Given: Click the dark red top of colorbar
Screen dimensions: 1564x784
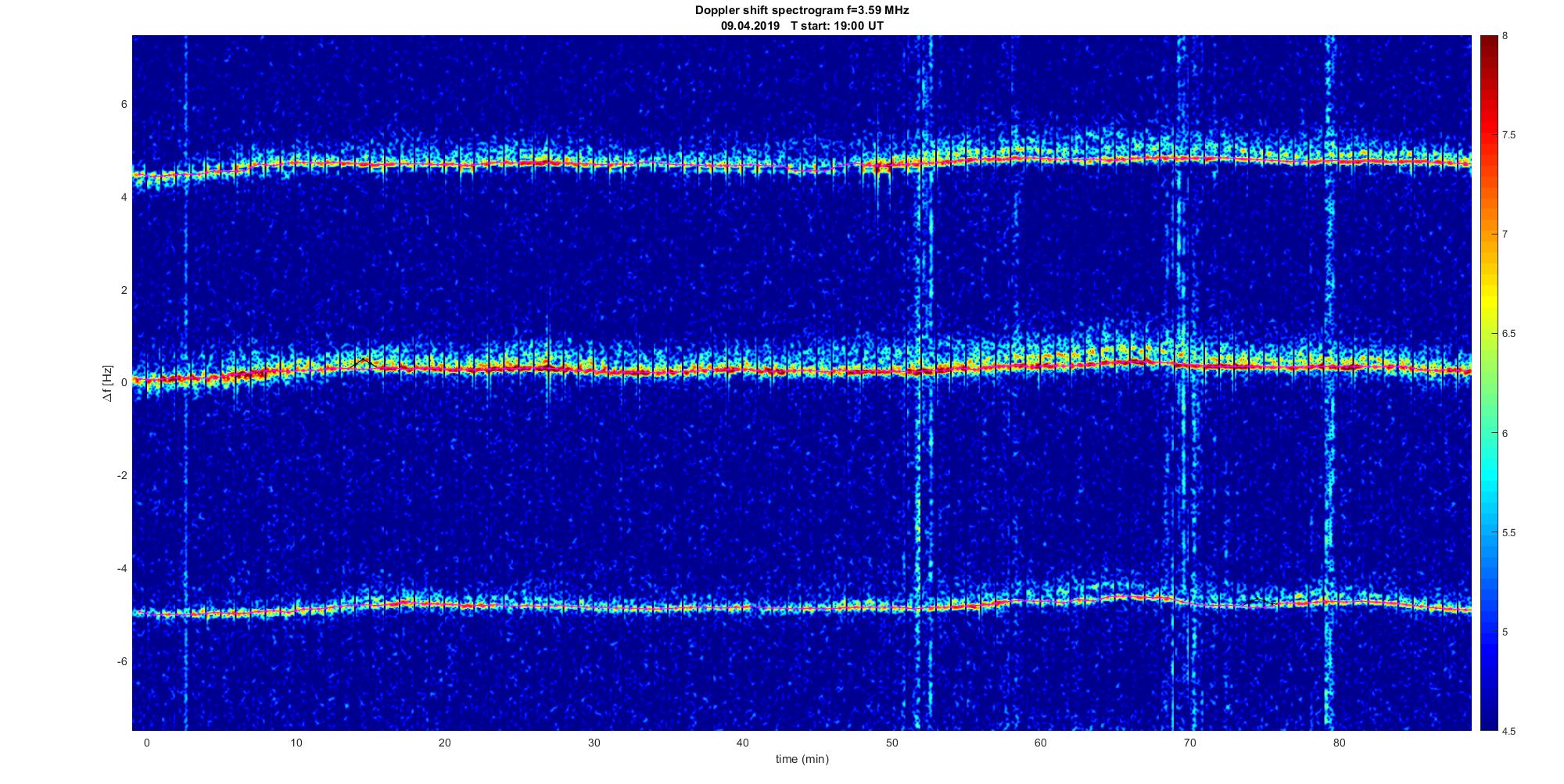Looking at the screenshot, I should point(1488,45).
